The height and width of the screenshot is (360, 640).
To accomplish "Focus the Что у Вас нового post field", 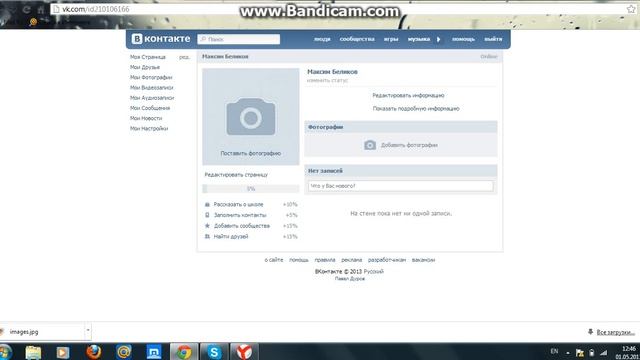I will 401,186.
